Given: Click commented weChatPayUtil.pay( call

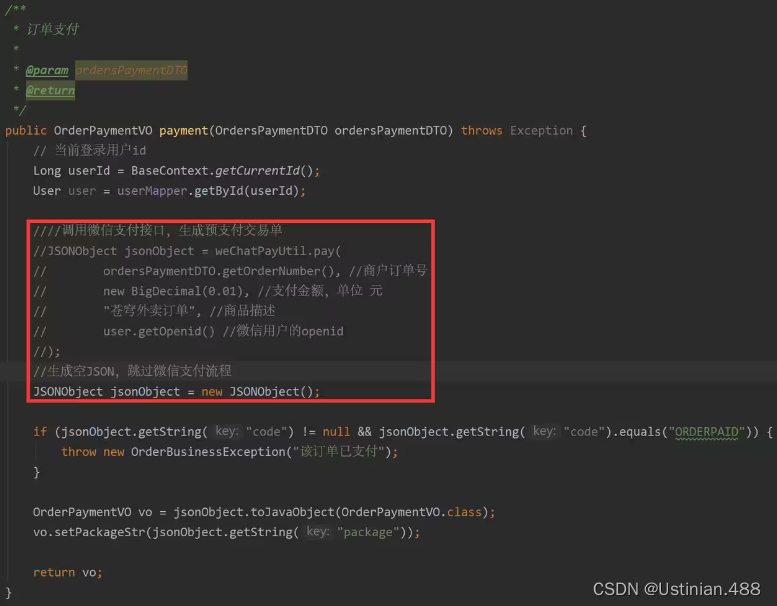Looking at the screenshot, I should [x=278, y=251].
